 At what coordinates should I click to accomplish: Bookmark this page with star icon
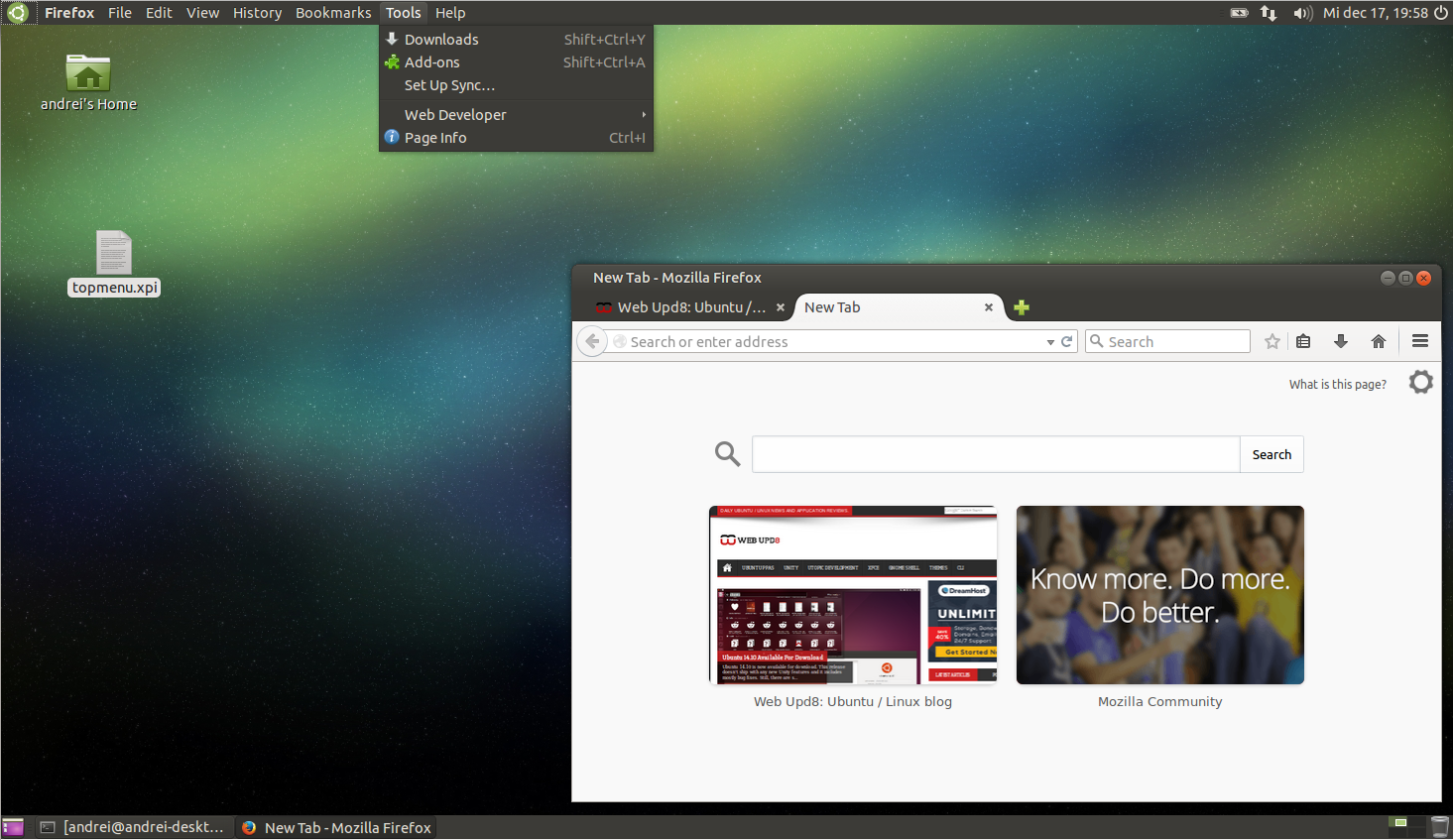pos(1272,341)
